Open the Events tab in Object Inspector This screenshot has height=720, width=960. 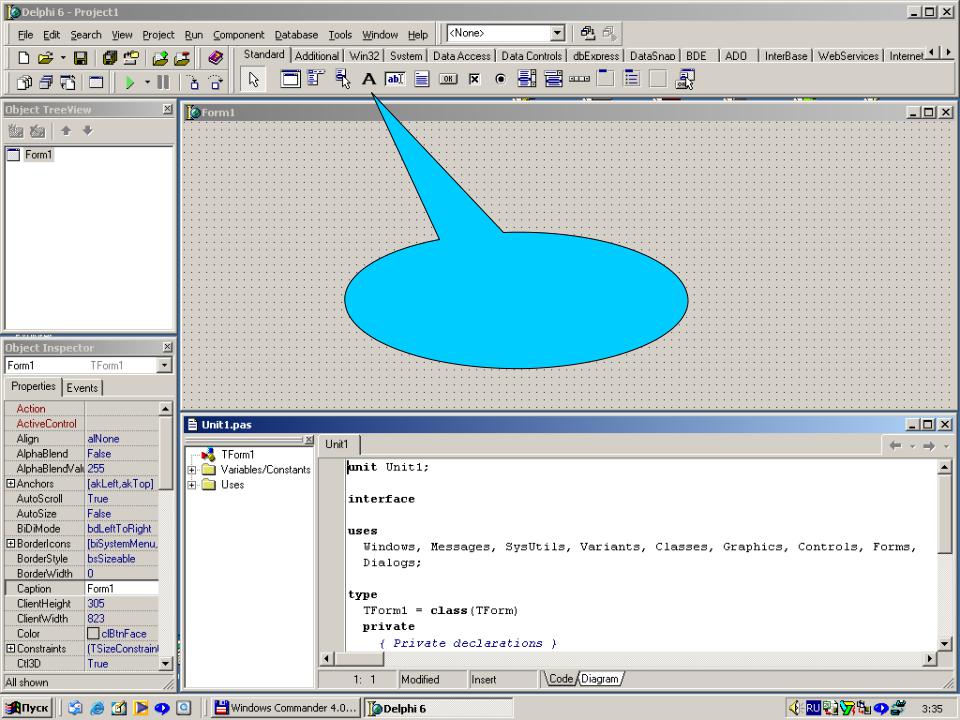point(82,388)
